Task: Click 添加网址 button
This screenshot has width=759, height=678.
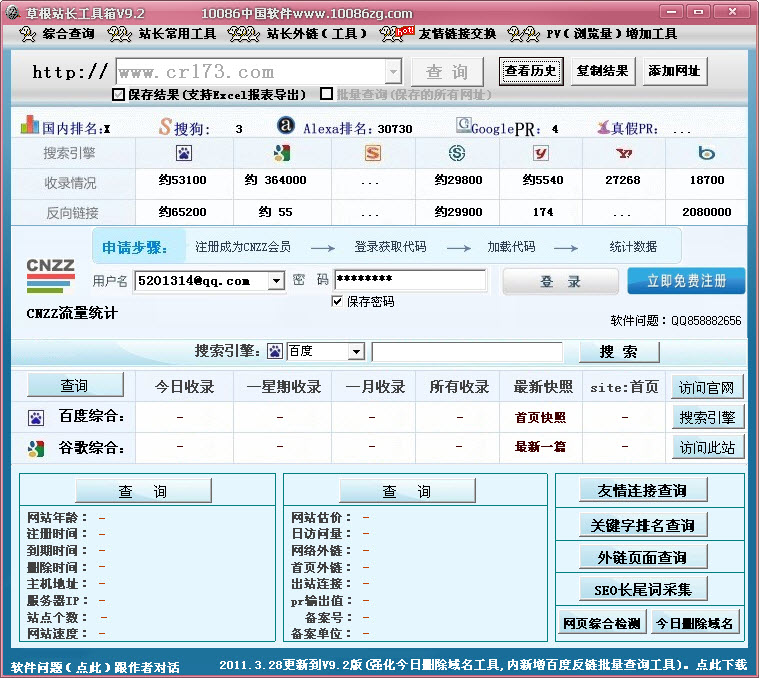Action: (675, 71)
